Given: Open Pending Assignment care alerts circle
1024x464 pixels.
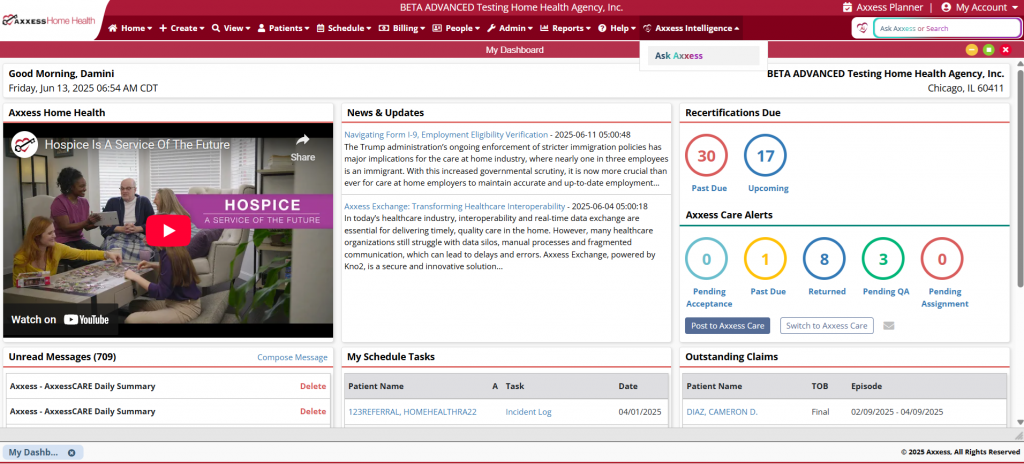Looking at the screenshot, I should point(942,259).
